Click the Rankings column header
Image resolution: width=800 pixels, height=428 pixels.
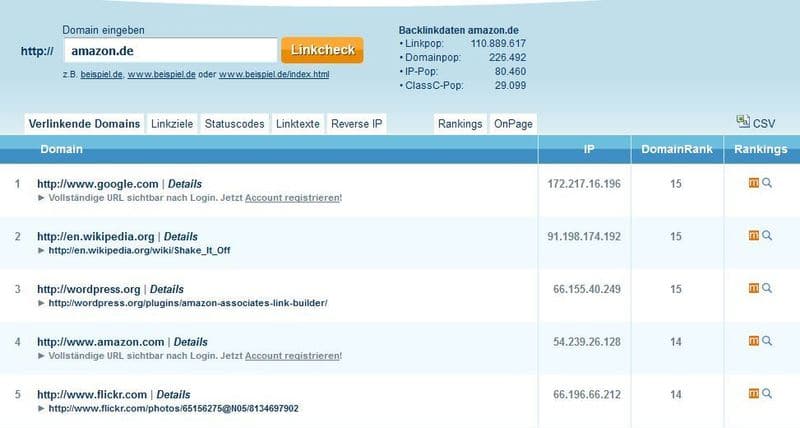[761, 149]
